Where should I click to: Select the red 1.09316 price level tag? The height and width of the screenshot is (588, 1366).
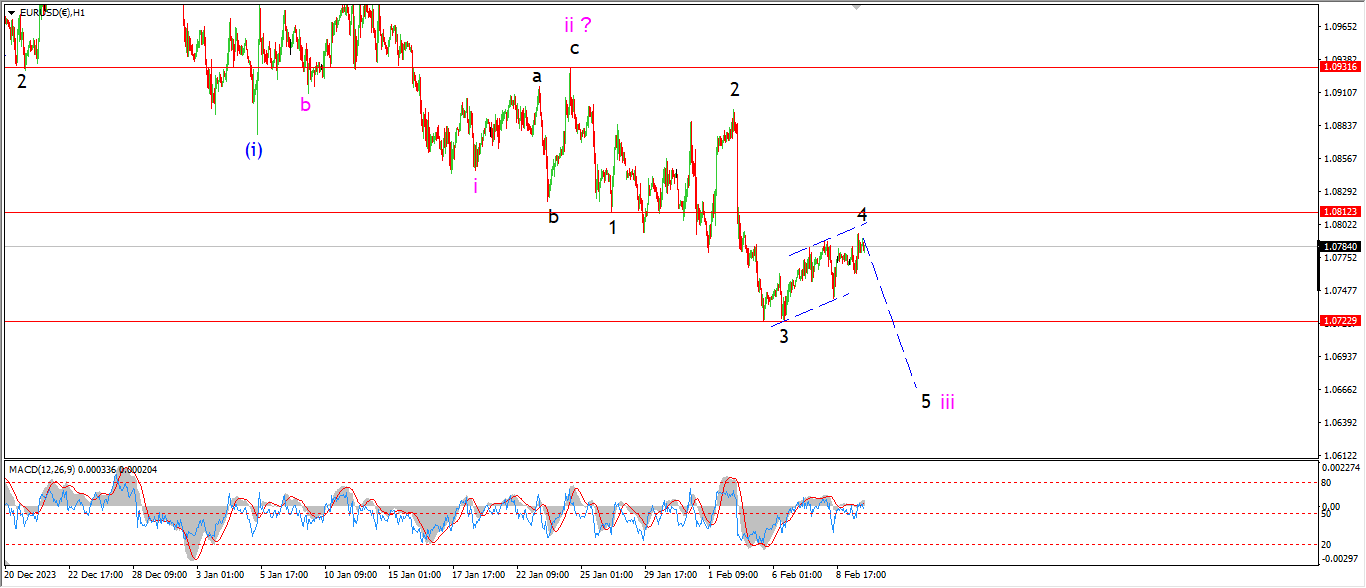tap(1341, 67)
